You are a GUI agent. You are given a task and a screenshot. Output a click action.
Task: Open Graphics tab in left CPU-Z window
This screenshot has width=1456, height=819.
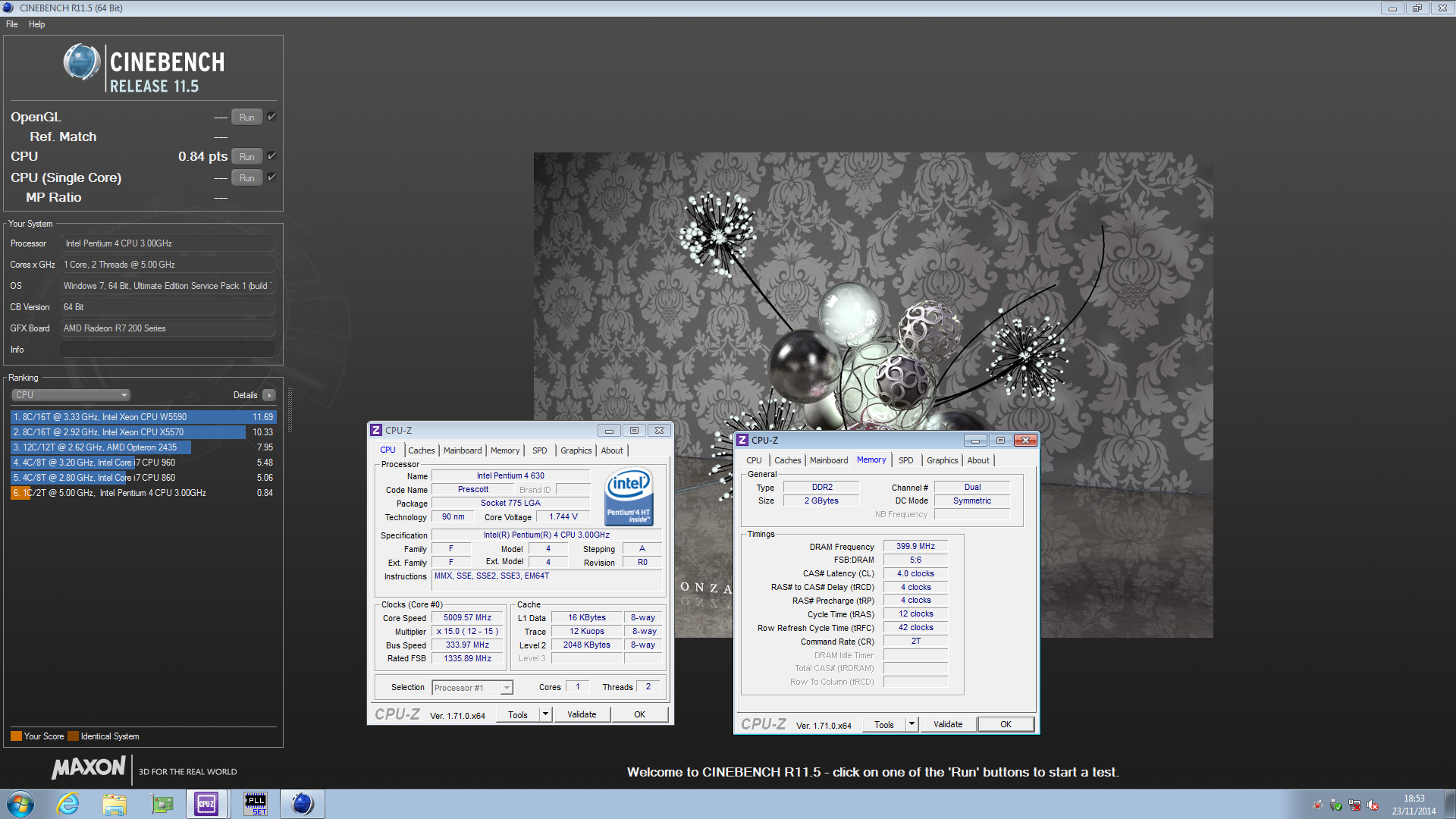[x=576, y=450]
